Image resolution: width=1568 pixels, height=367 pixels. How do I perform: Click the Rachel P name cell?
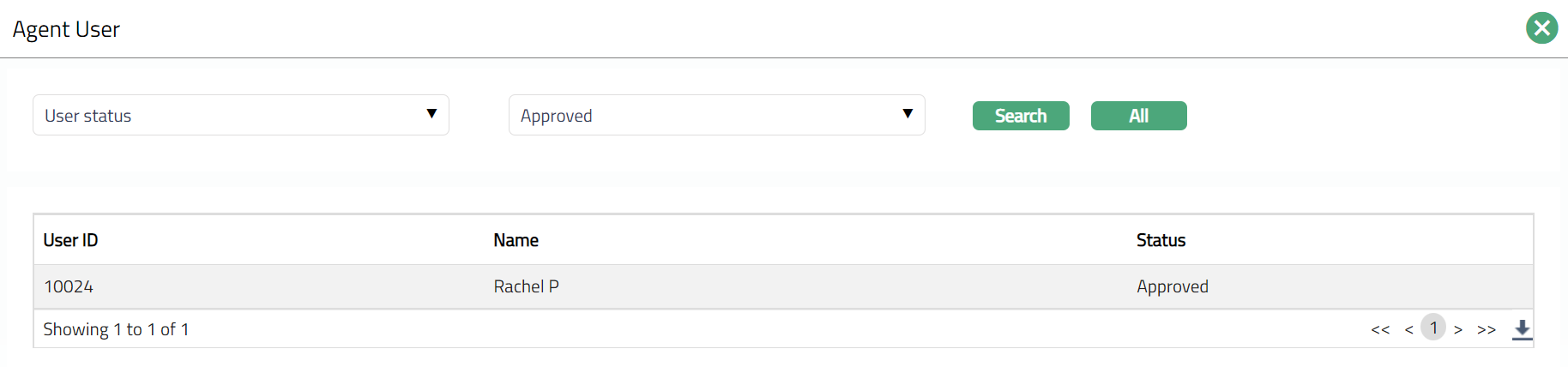point(526,286)
